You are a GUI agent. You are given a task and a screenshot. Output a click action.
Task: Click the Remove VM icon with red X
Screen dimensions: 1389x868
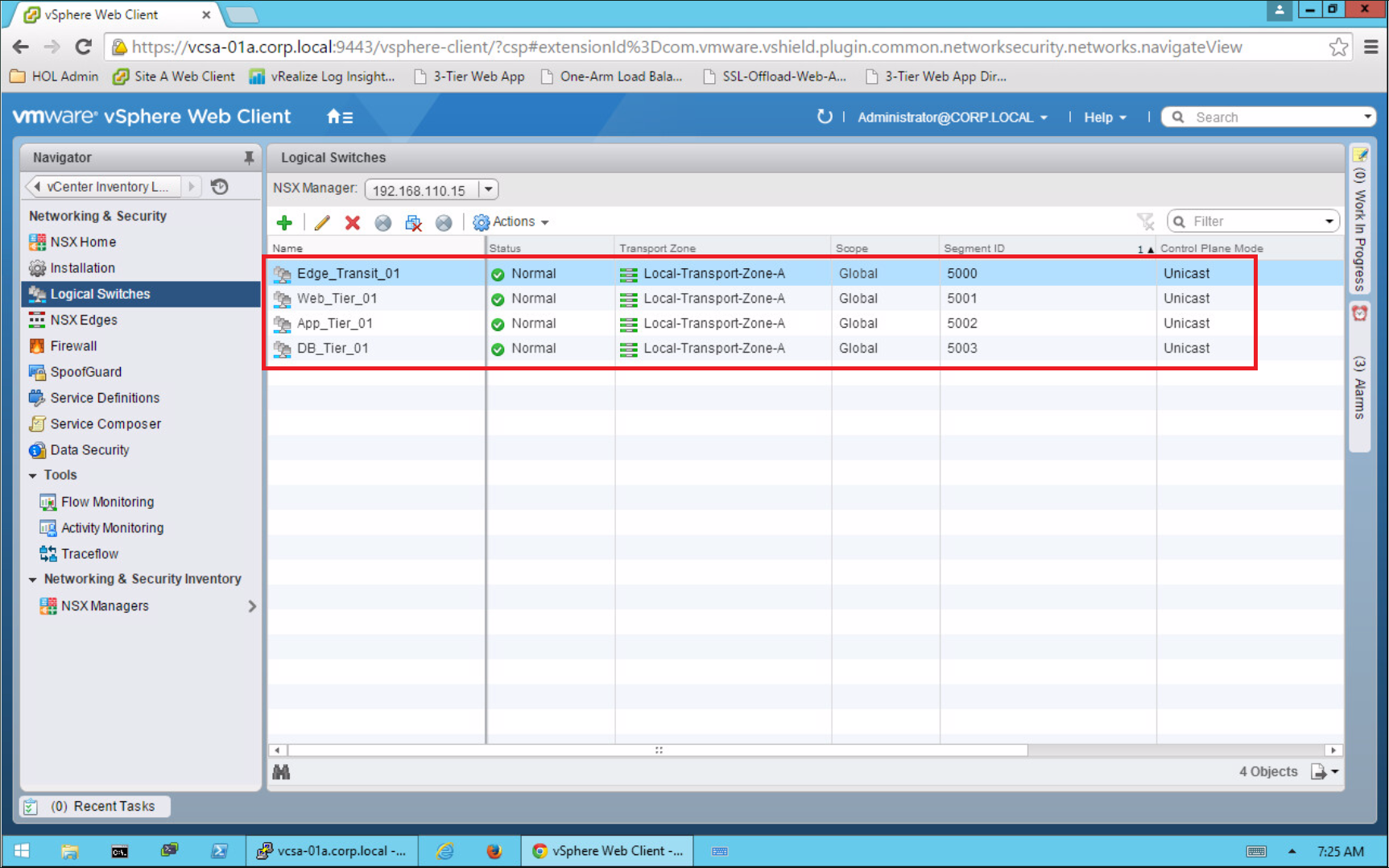pos(413,222)
